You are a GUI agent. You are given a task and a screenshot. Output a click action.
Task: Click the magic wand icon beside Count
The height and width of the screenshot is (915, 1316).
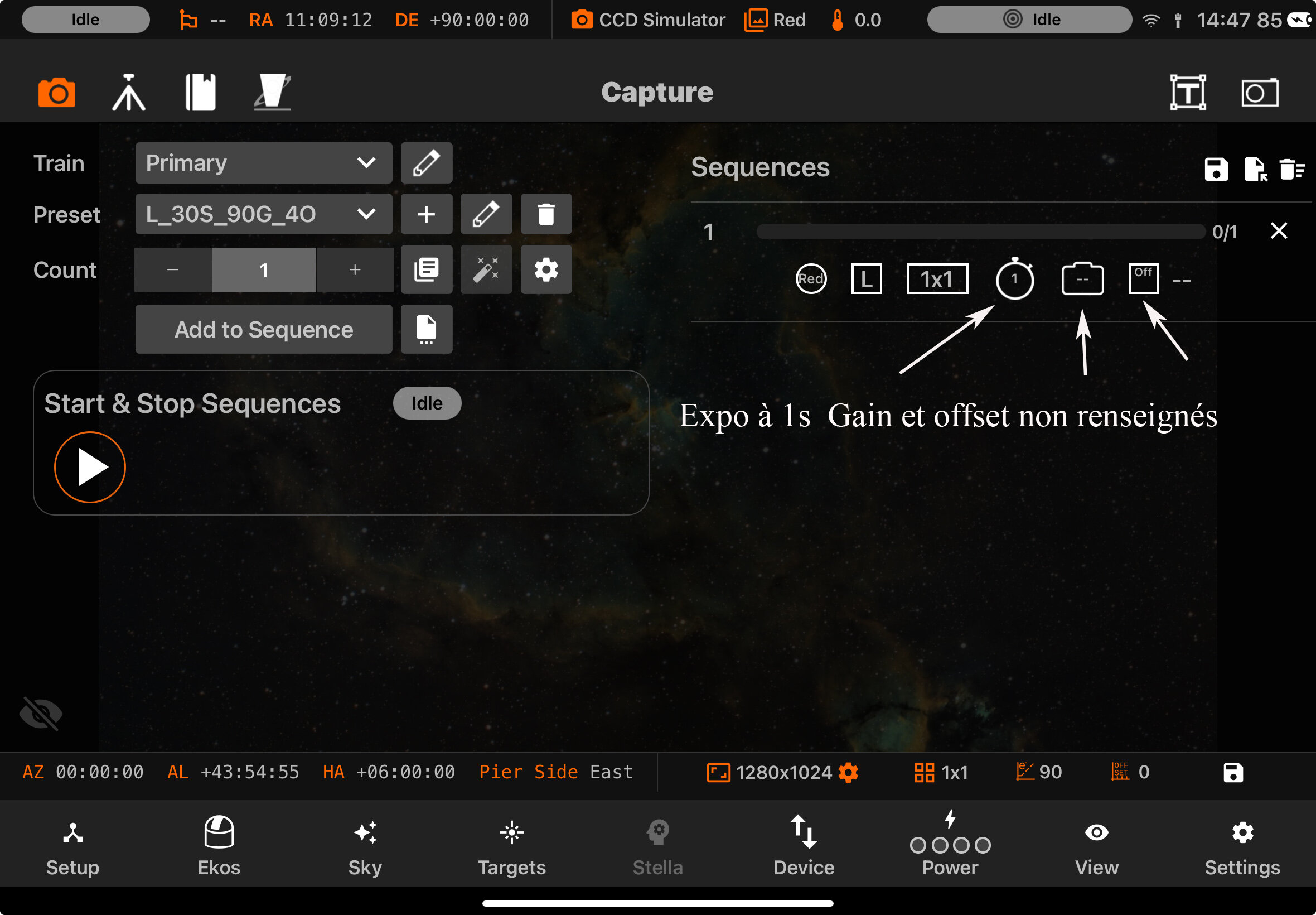pos(486,269)
